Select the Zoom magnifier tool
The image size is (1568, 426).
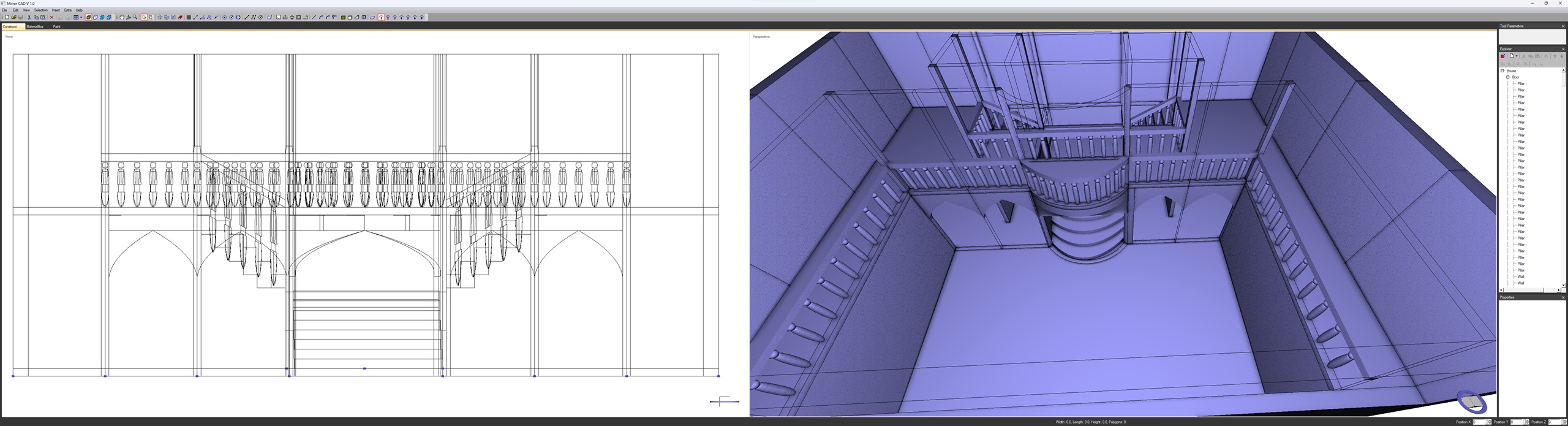click(x=135, y=17)
